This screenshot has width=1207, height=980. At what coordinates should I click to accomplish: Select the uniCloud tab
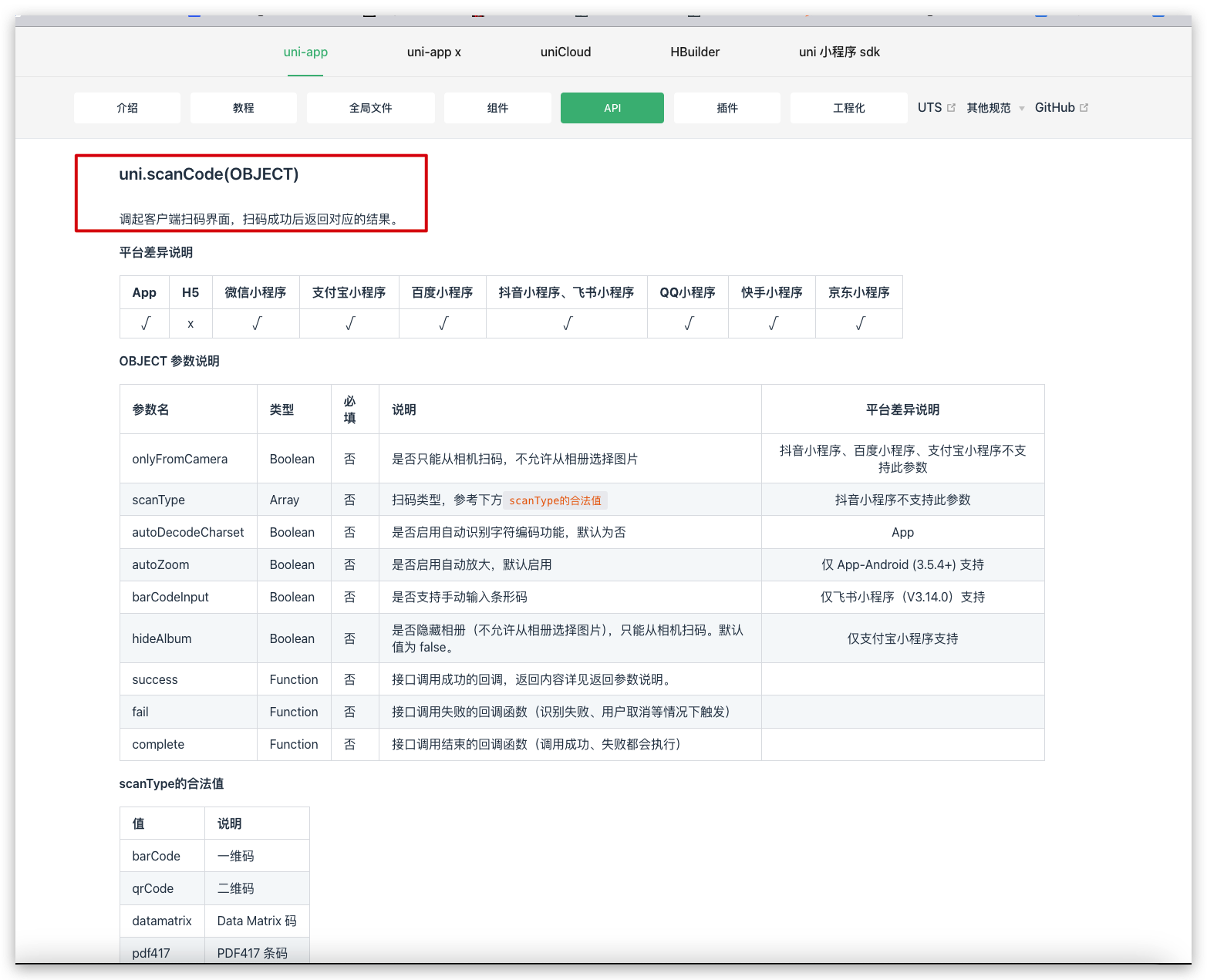pos(565,52)
